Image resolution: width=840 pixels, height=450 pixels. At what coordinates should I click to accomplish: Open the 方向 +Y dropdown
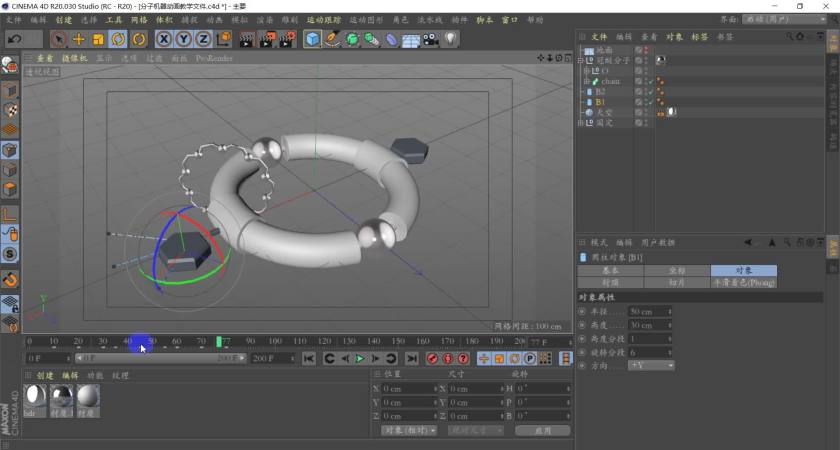651,366
